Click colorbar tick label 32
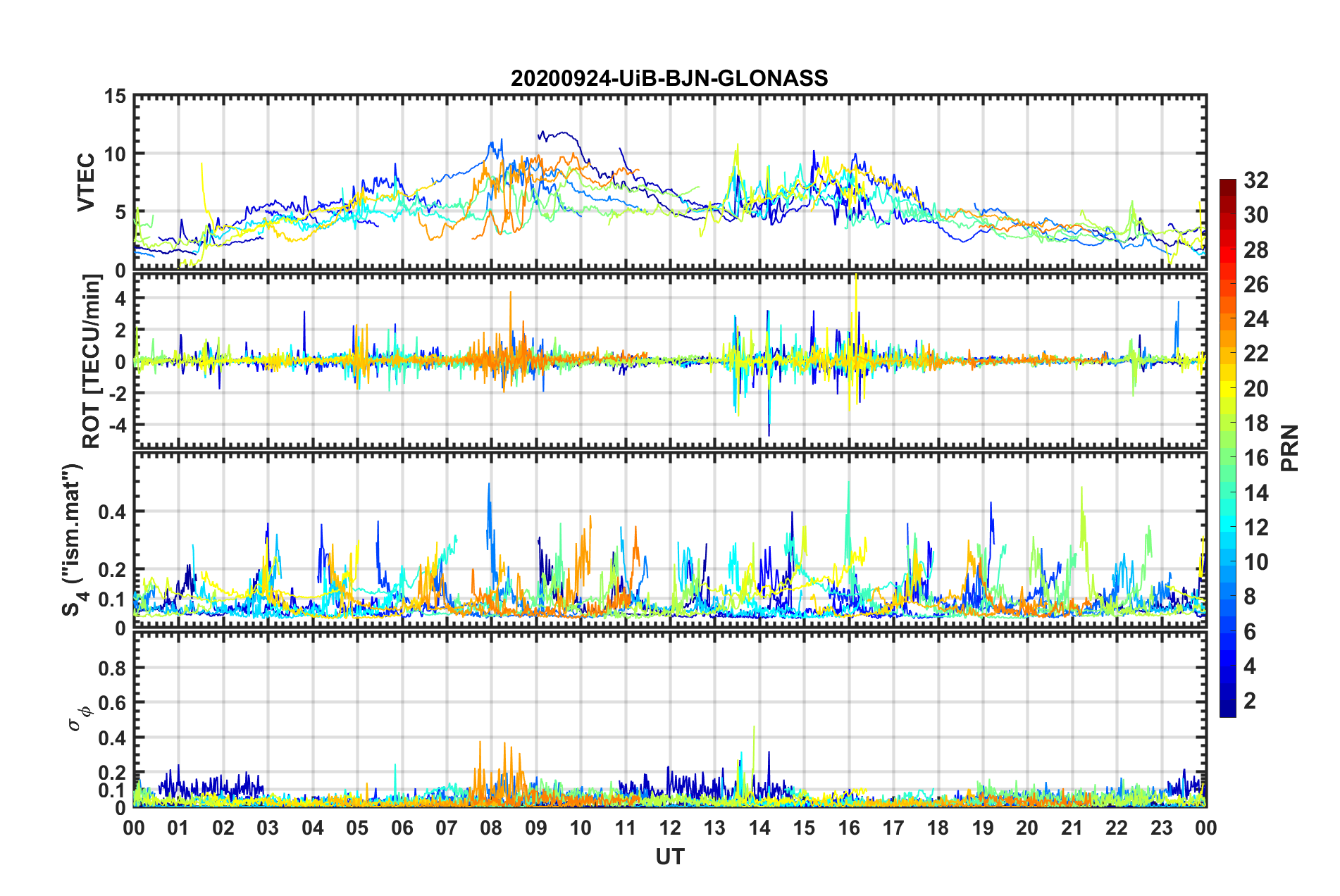 (x=1255, y=180)
